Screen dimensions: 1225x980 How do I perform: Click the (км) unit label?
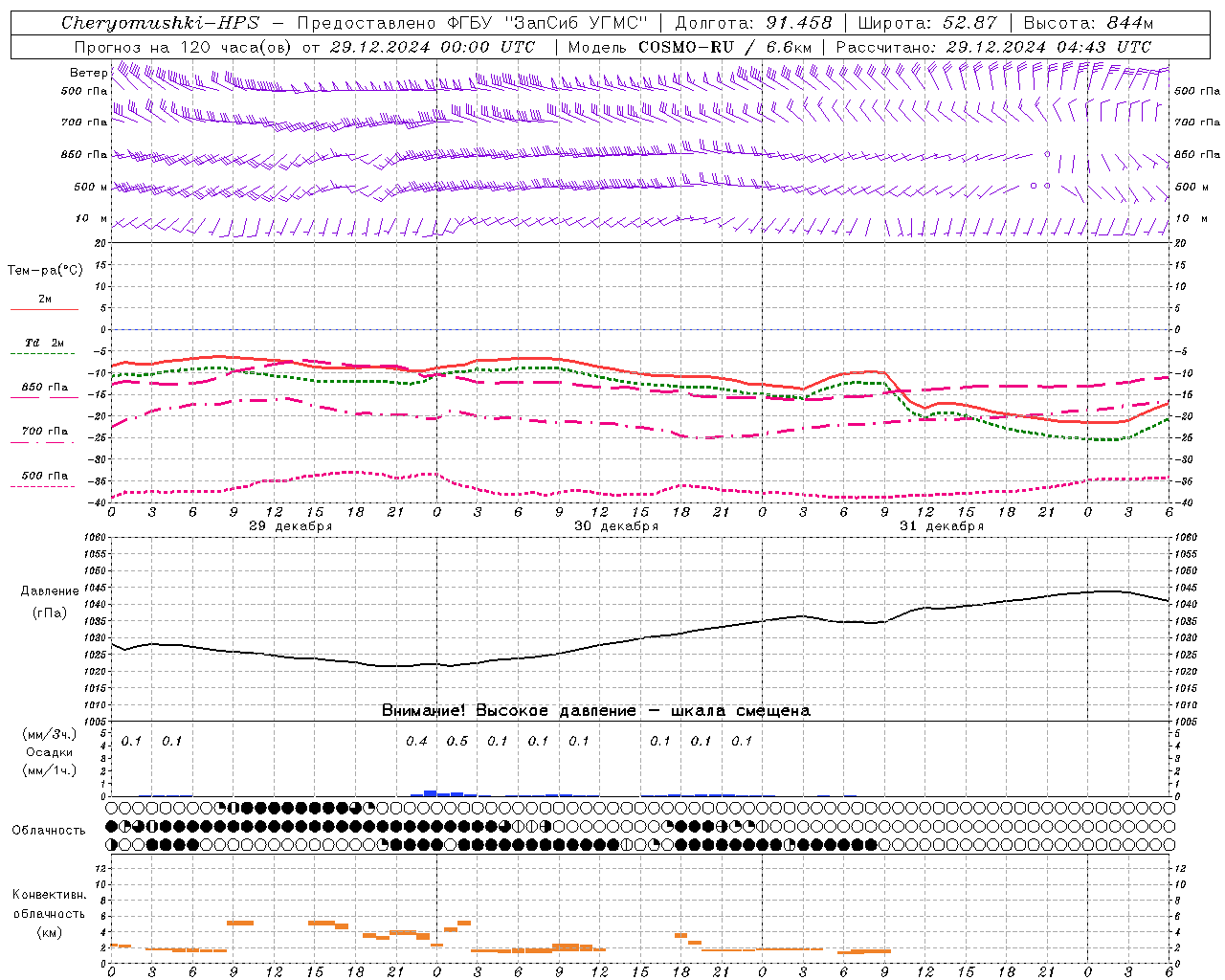click(x=50, y=932)
